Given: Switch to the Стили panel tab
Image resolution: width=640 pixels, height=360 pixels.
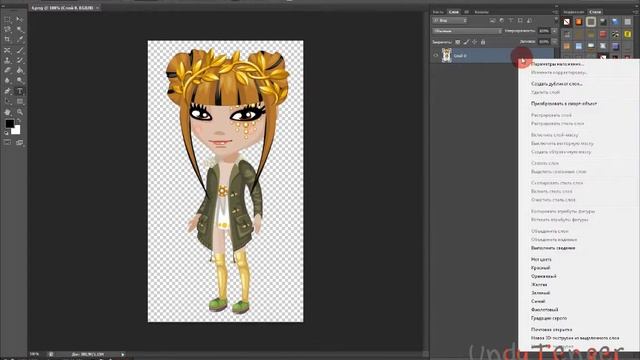Looking at the screenshot, I should tap(596, 12).
